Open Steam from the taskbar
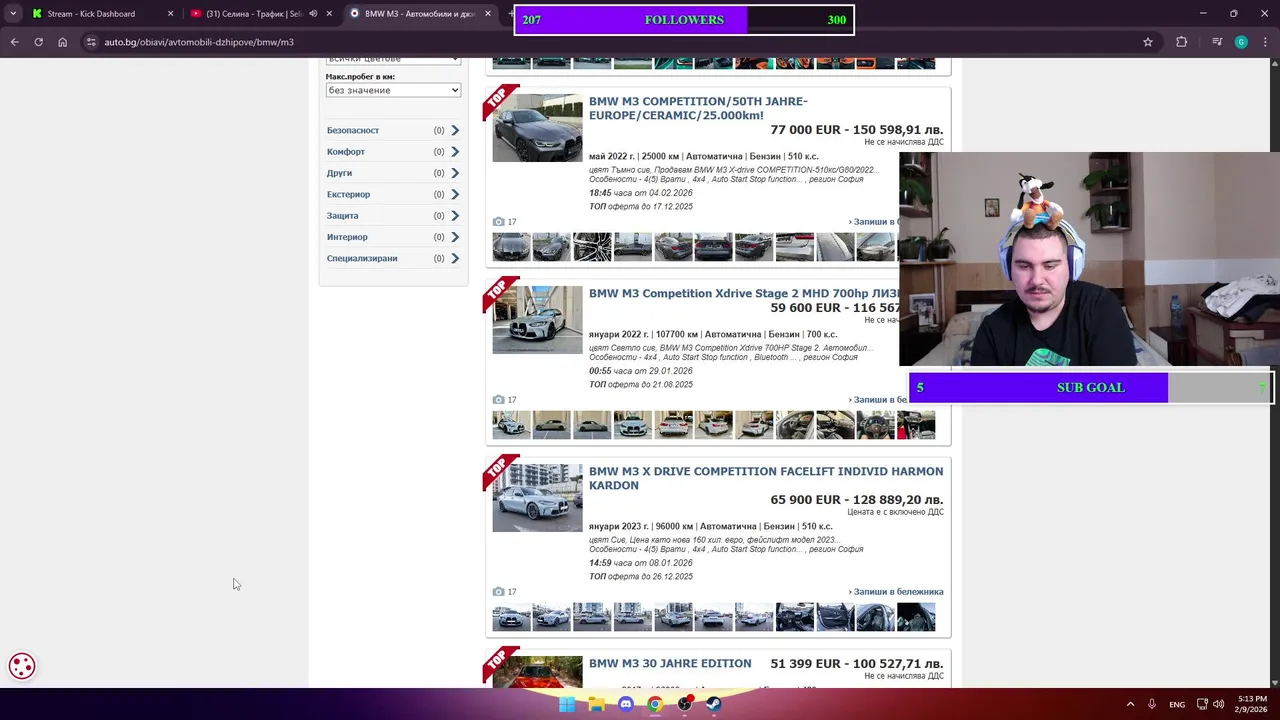Screen dimensions: 1280x720 714,704
